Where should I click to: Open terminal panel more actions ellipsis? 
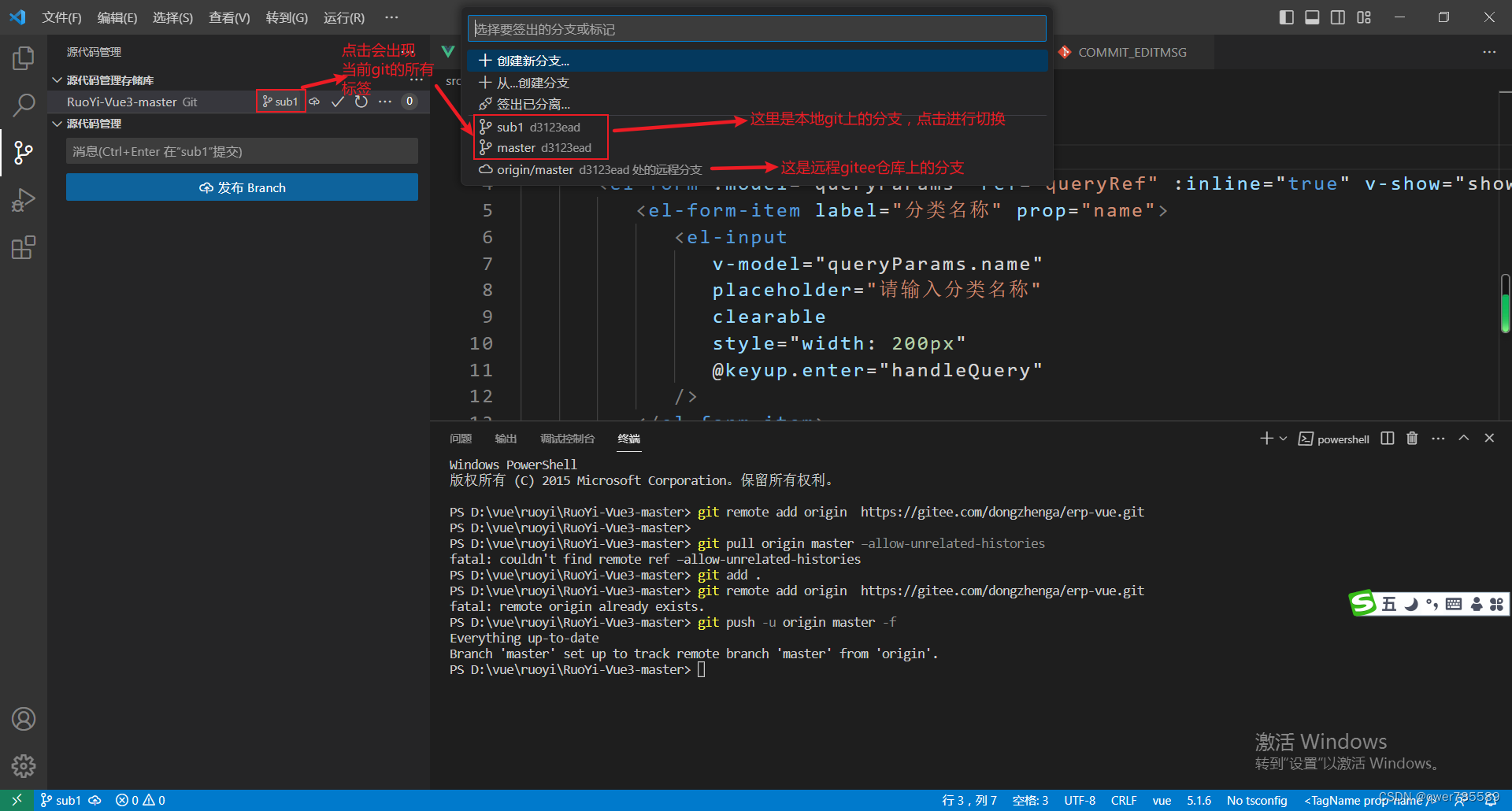click(1438, 439)
